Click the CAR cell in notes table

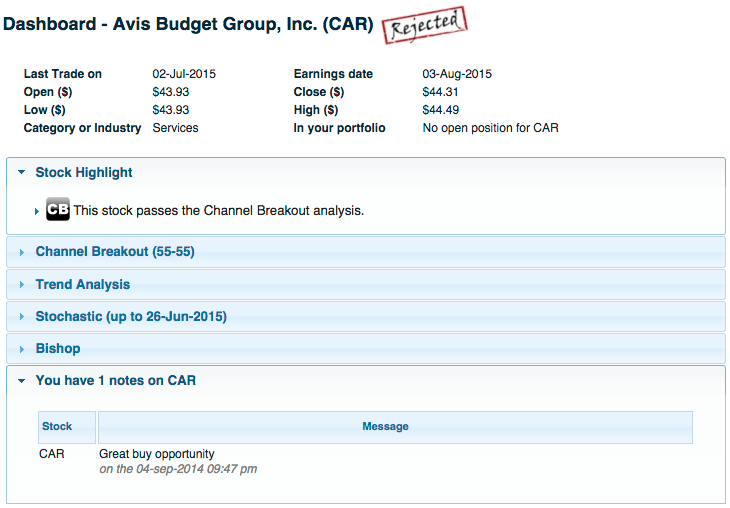point(52,454)
